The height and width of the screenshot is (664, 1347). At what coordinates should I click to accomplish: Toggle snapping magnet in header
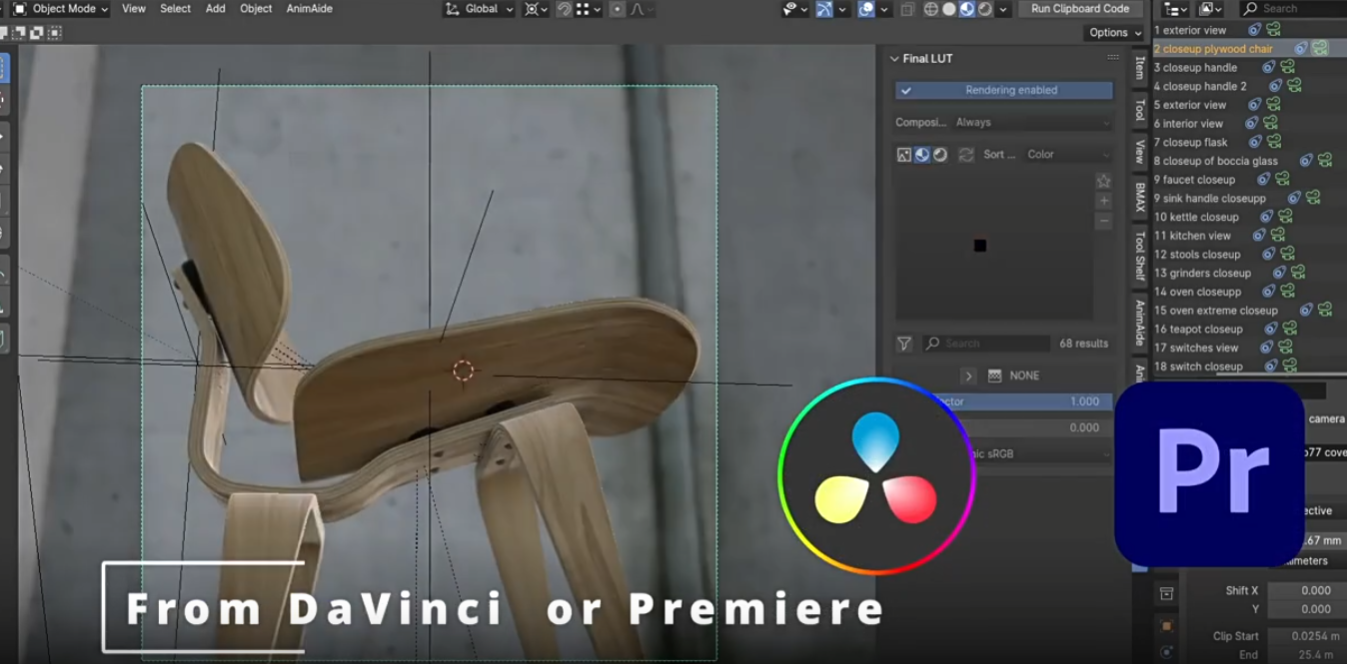click(564, 9)
